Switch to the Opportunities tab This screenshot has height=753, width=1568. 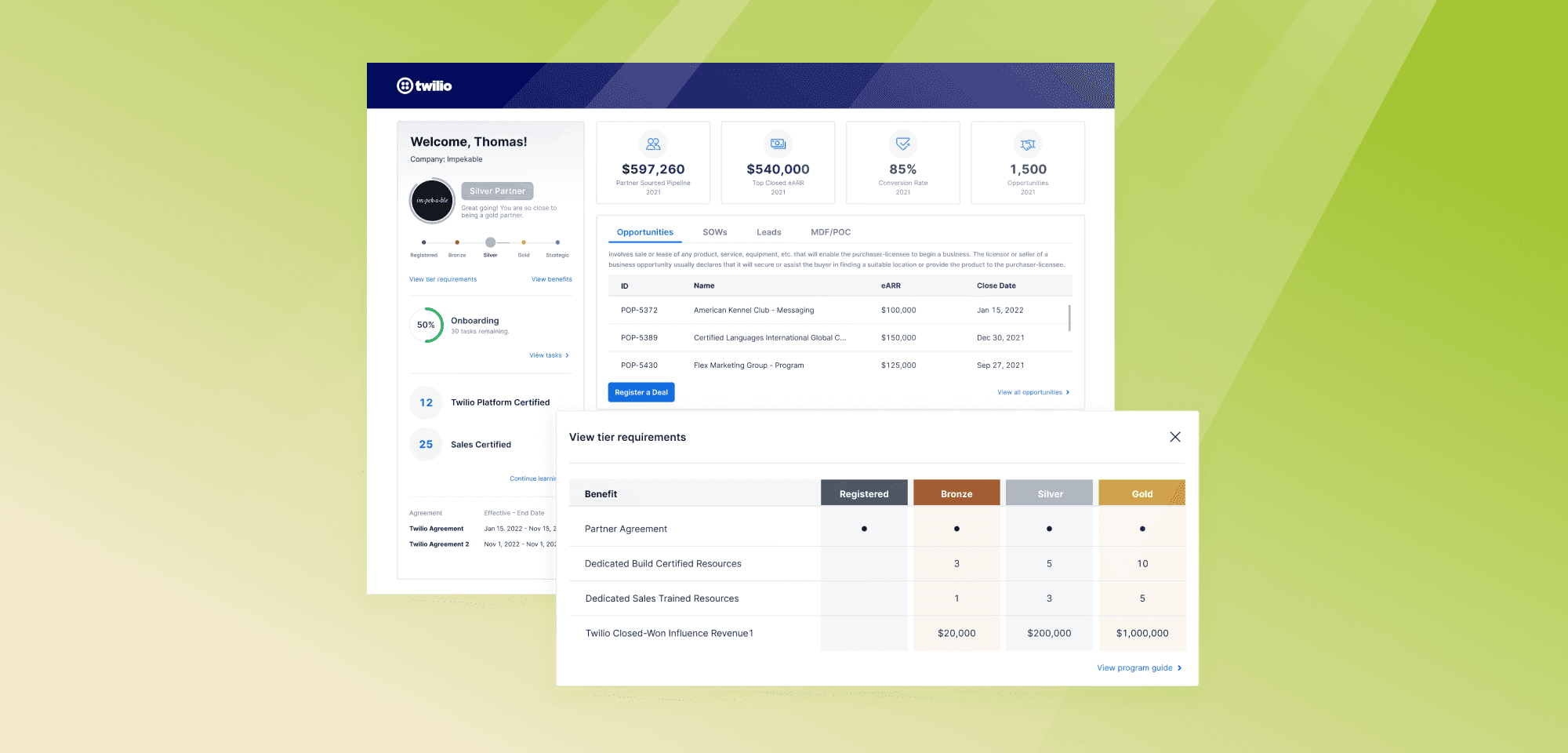click(644, 232)
